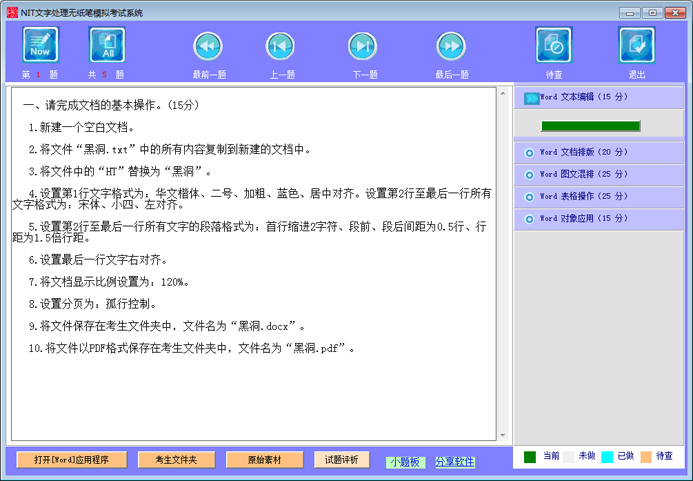693x481 pixels.
Task: Click the exit (退出) icon
Action: pyautogui.click(x=637, y=45)
